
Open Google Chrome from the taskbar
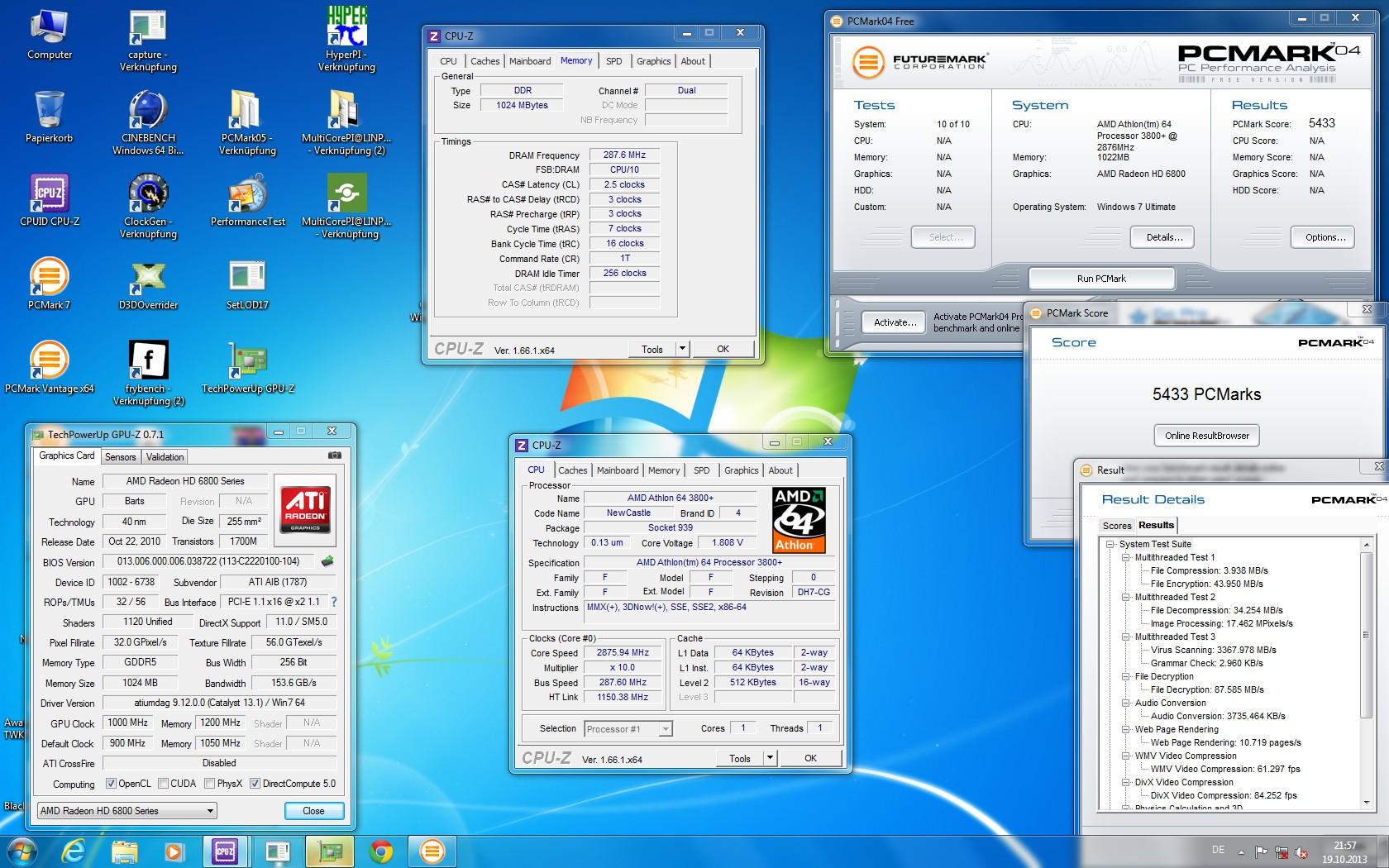(x=381, y=851)
